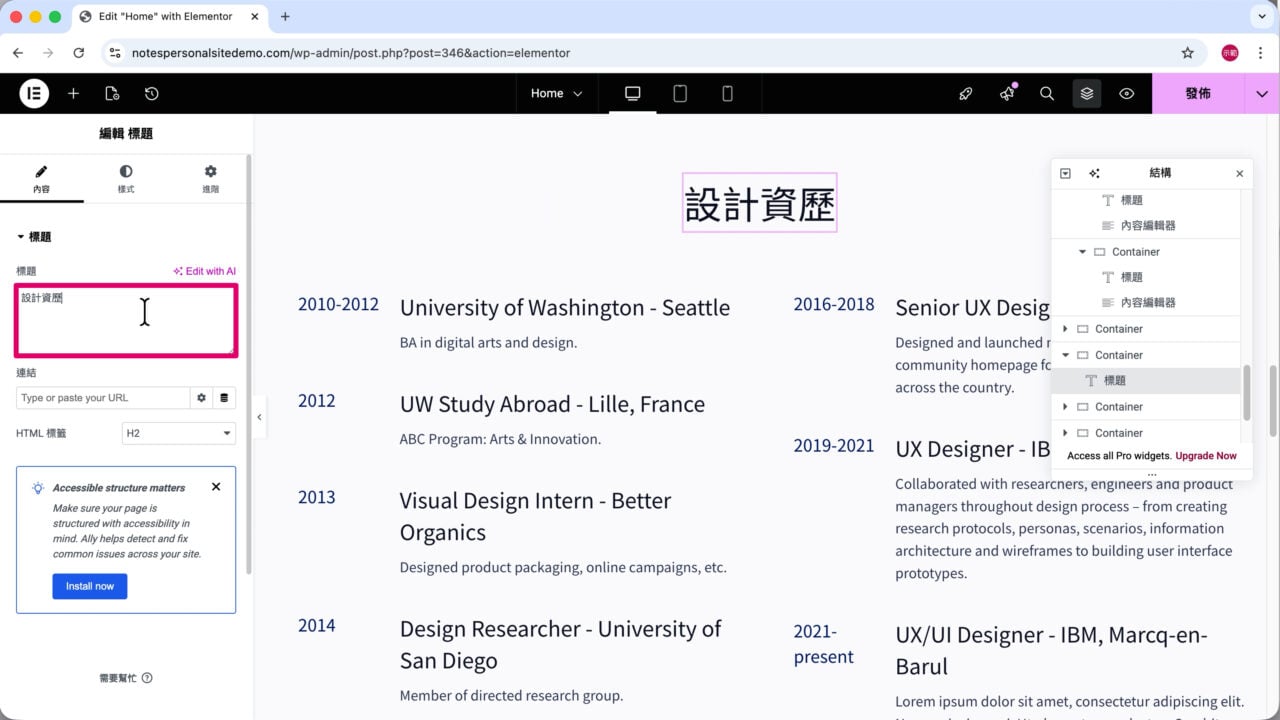Click the URL link input field

[x=103, y=398]
